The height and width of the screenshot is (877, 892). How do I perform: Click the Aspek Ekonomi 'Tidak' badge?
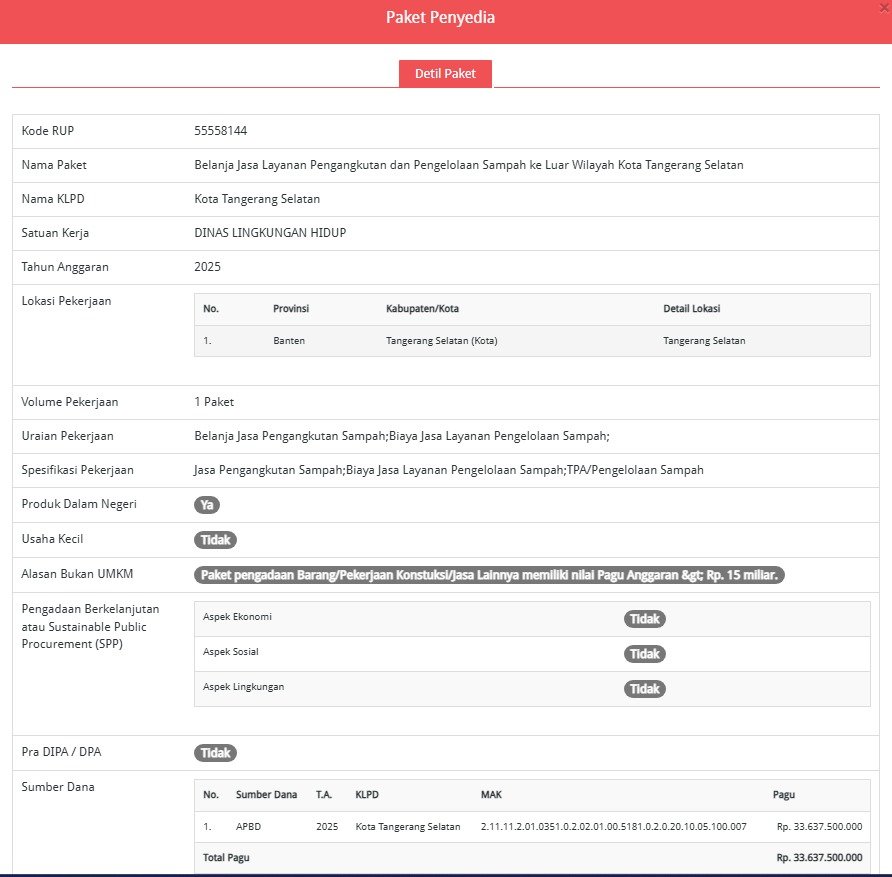(x=645, y=619)
